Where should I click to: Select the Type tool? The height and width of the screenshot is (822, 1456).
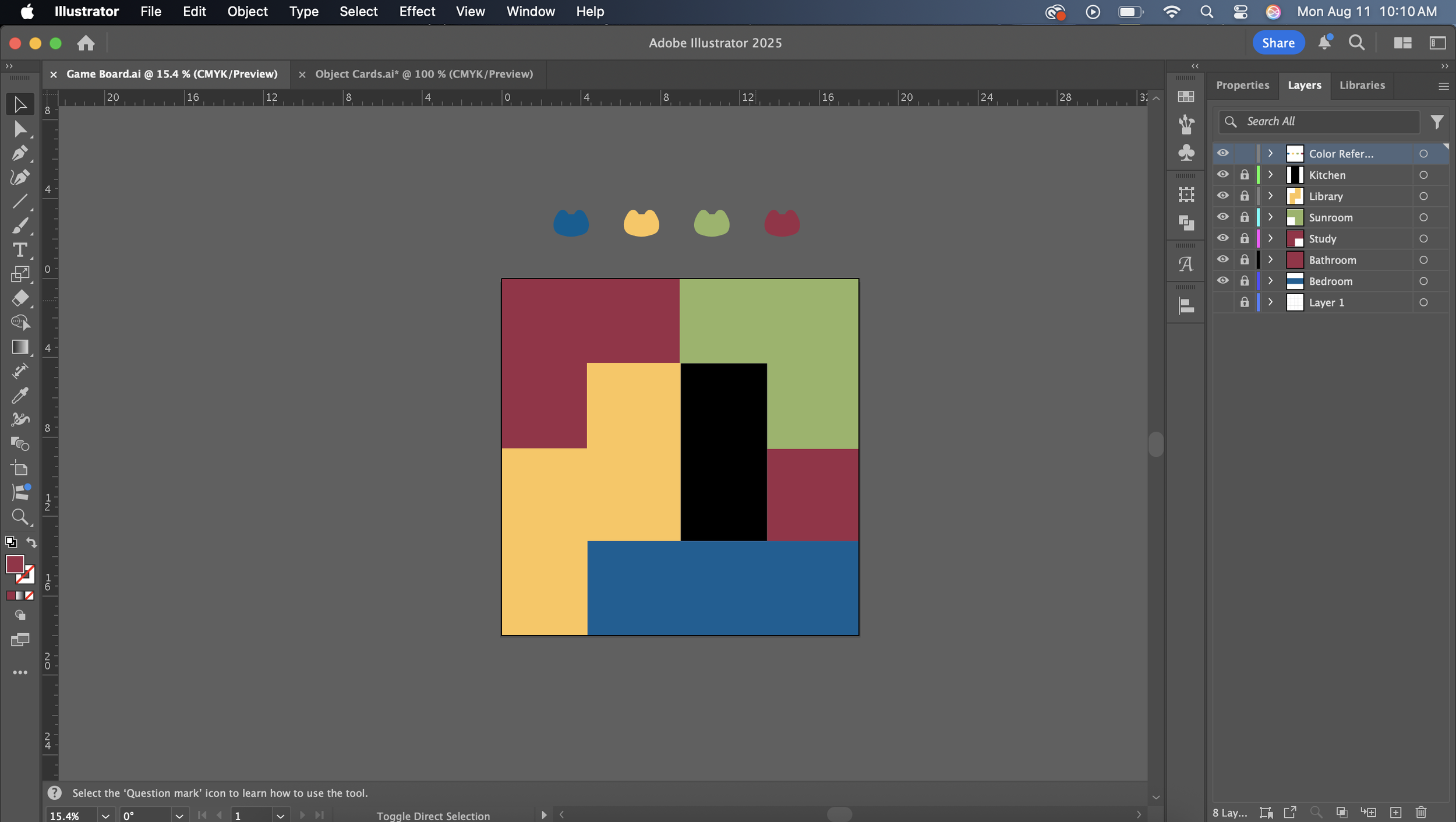pos(20,250)
